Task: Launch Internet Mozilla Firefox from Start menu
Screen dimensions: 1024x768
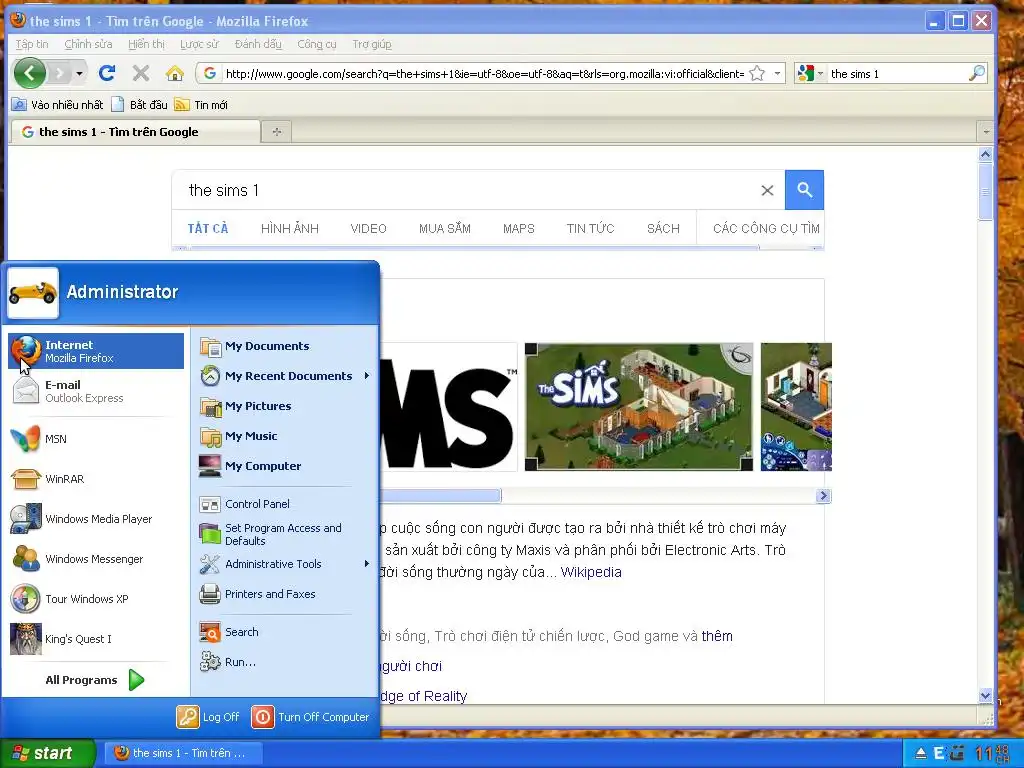Action: click(96, 351)
